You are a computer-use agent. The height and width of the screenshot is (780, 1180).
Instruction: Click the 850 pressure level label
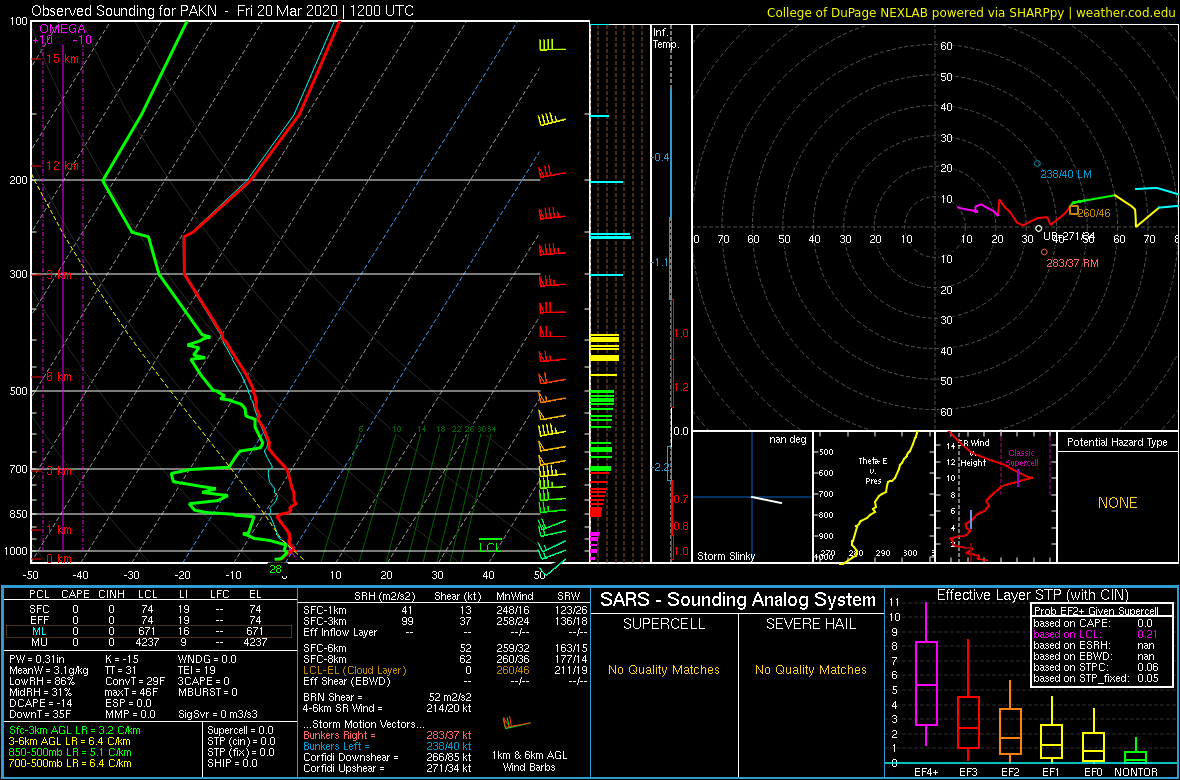[x=16, y=514]
